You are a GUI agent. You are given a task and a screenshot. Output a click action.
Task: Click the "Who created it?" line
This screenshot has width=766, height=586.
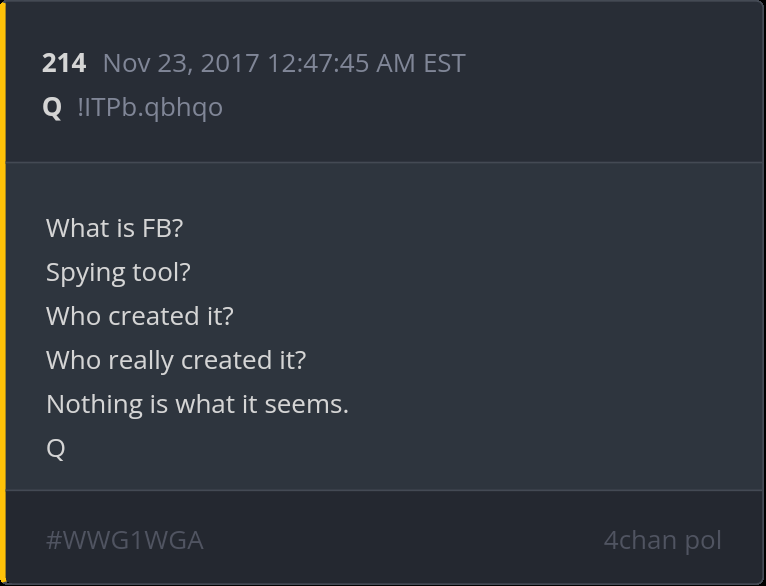click(139, 316)
